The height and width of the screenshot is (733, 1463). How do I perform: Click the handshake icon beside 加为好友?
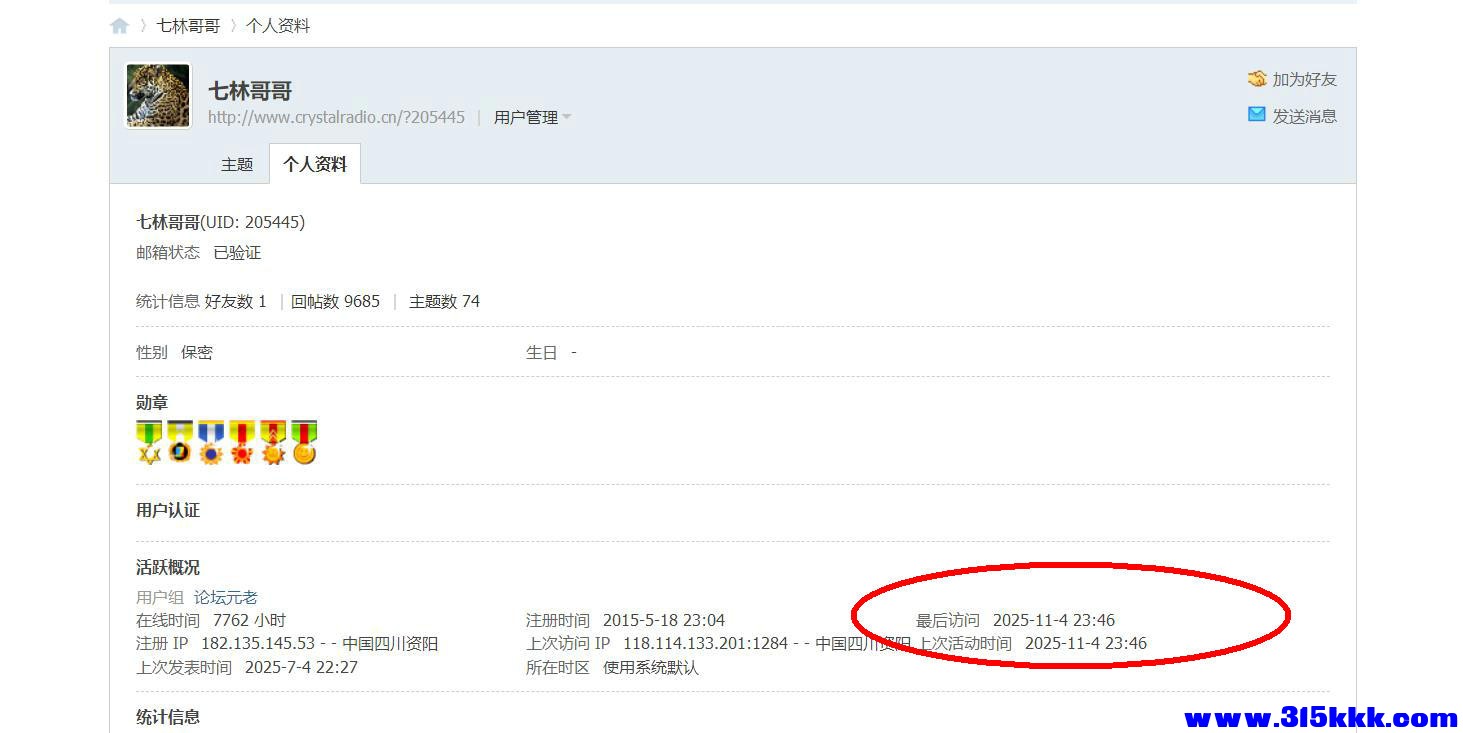[x=1257, y=78]
